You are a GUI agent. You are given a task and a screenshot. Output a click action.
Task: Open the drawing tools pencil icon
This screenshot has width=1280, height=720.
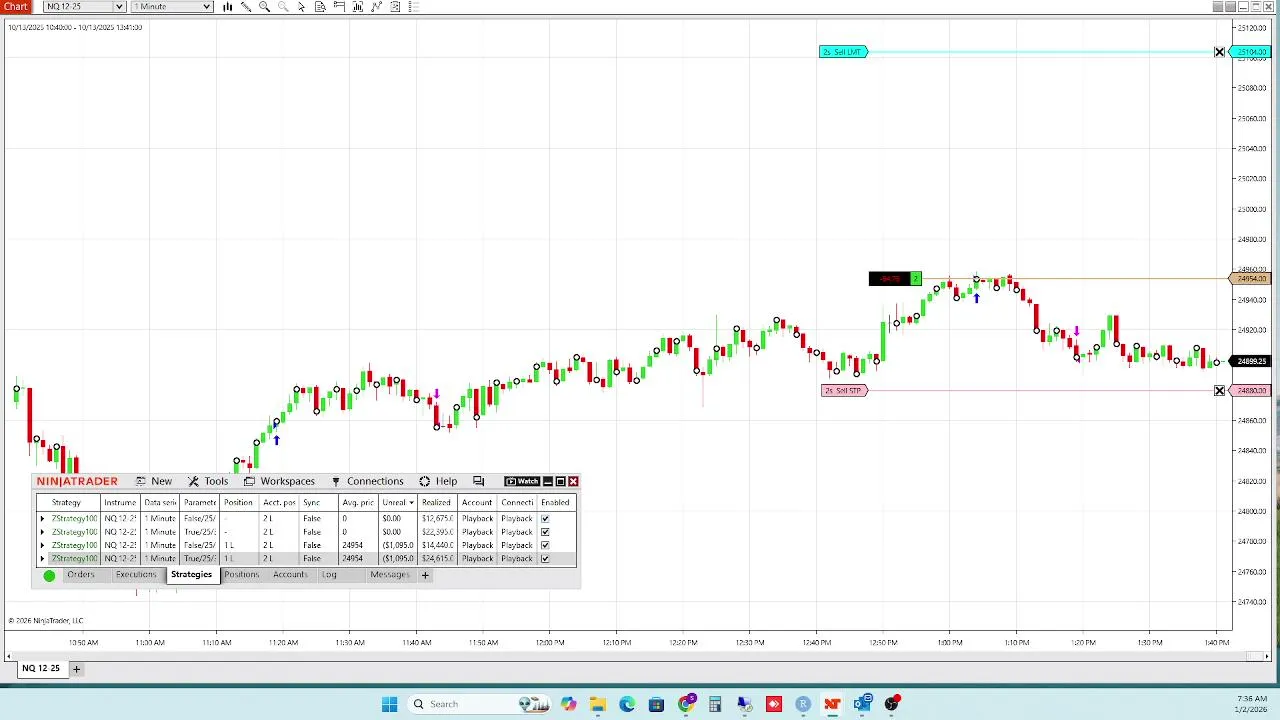click(x=246, y=7)
